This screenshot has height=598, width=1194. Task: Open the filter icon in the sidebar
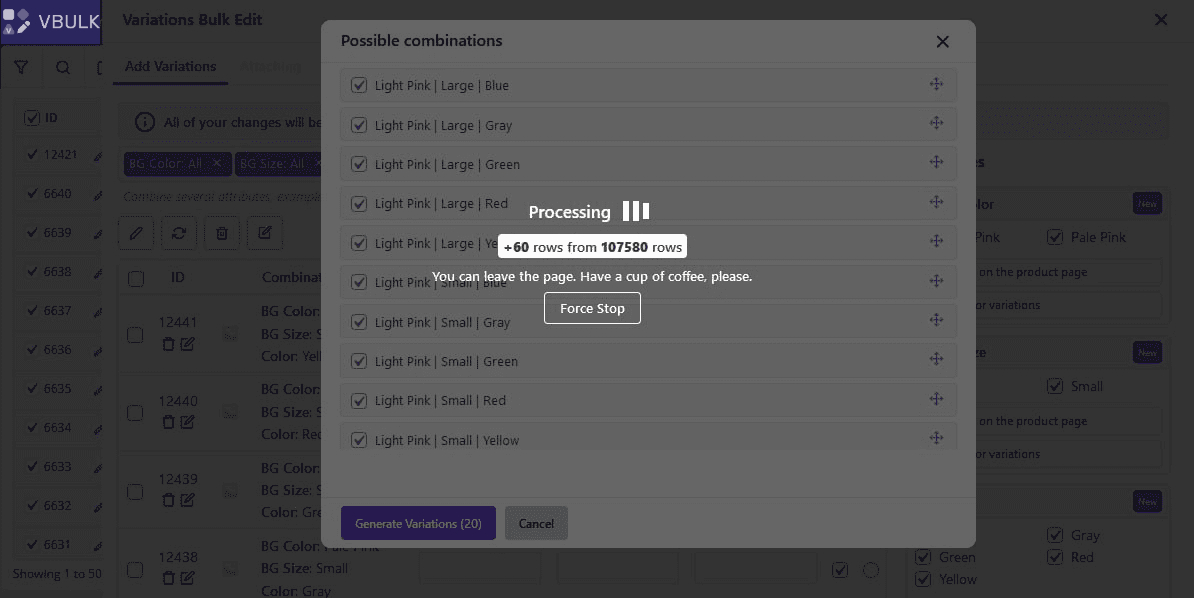[x=22, y=66]
